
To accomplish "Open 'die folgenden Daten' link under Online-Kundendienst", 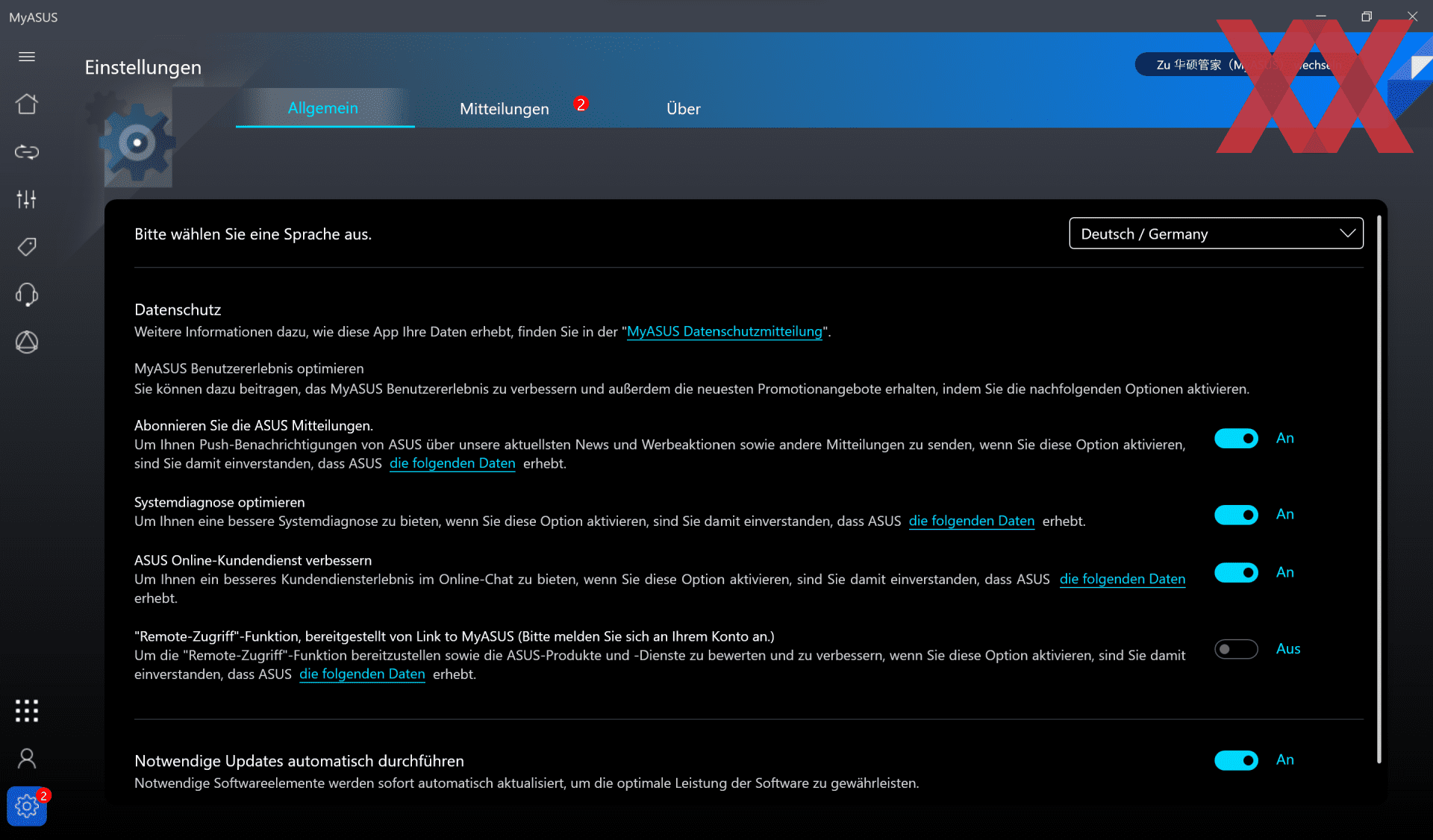I will [1123, 579].
